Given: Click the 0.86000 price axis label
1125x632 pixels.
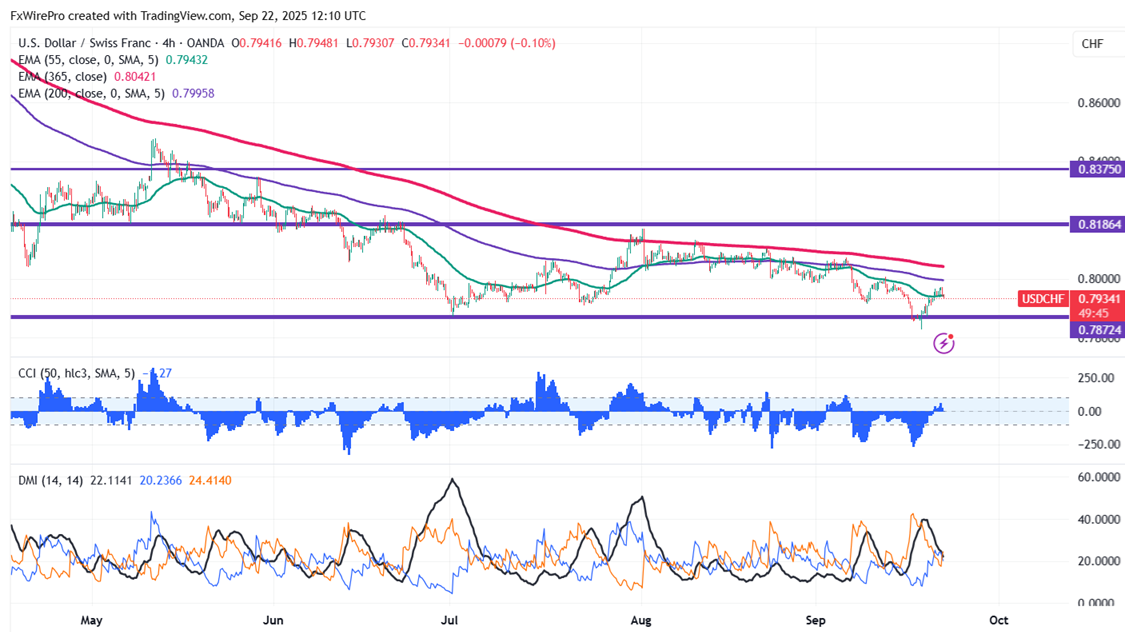Looking at the screenshot, I should [x=1098, y=103].
